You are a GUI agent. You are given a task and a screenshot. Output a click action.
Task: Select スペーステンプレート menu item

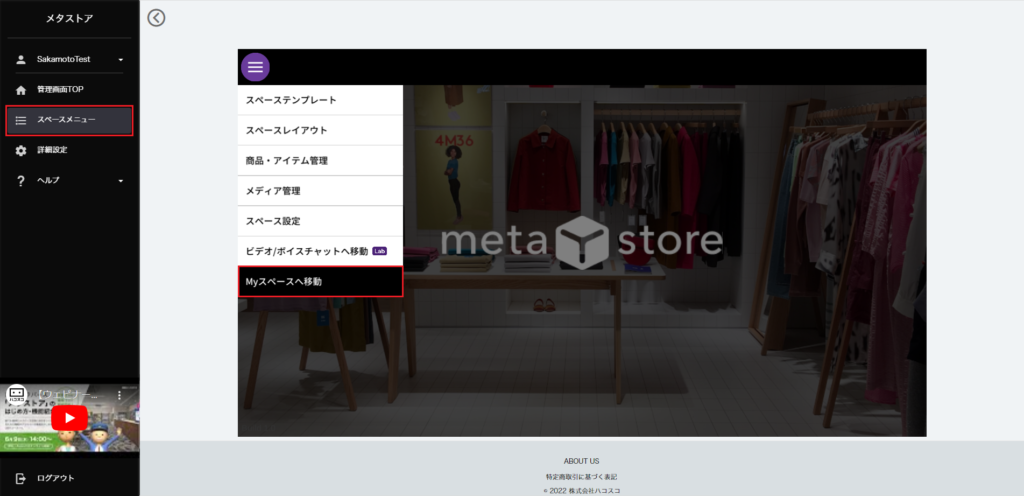320,101
